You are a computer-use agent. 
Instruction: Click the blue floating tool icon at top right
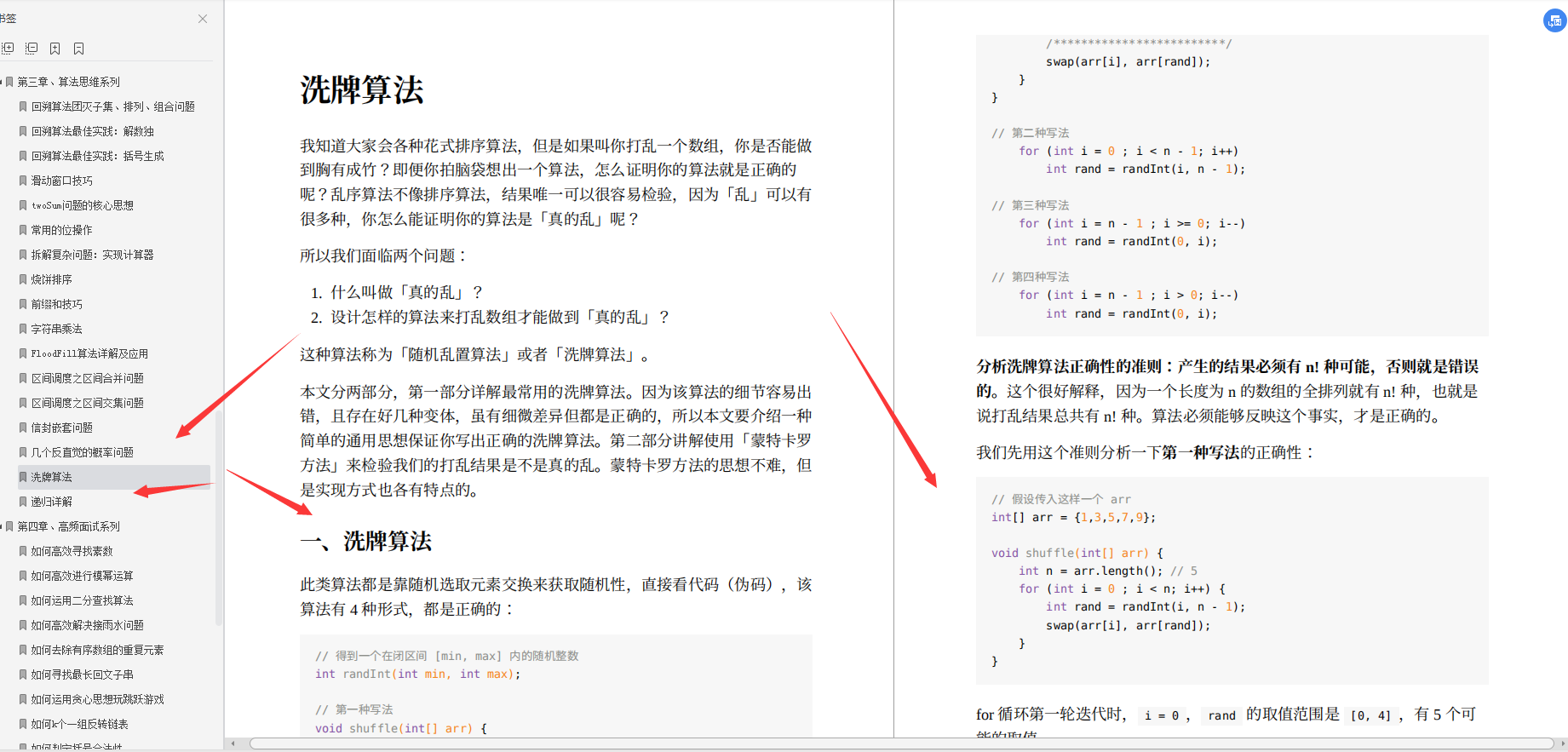(1555, 20)
